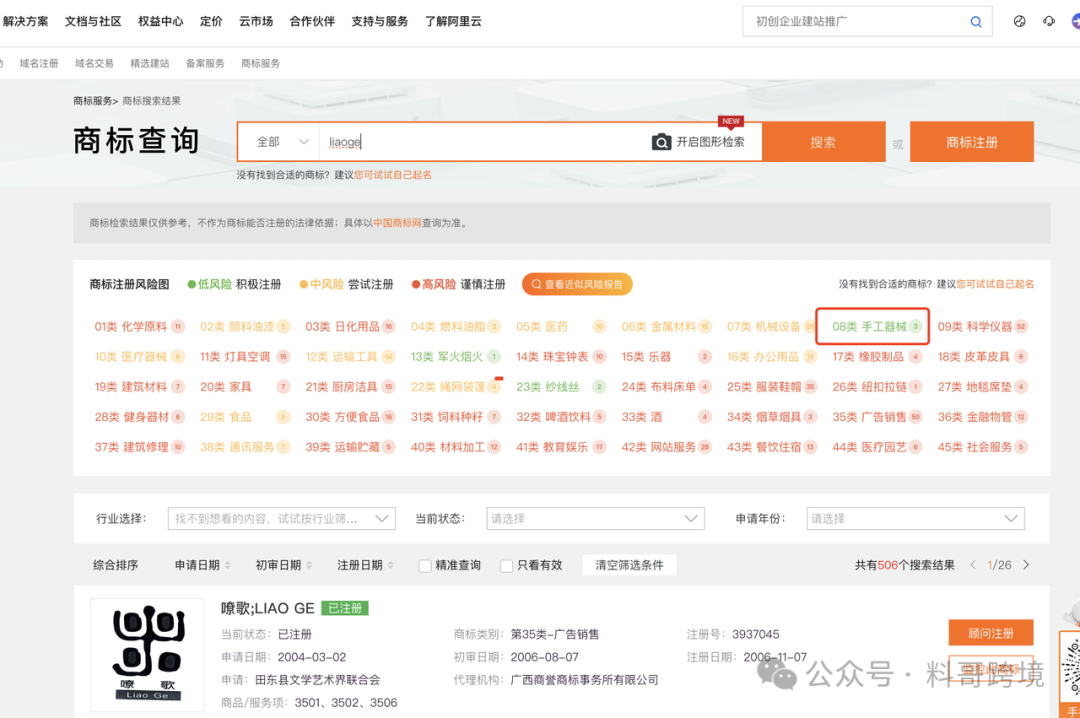Switch to 商标服务 tab
Image resolution: width=1080 pixels, height=718 pixels.
(x=260, y=63)
